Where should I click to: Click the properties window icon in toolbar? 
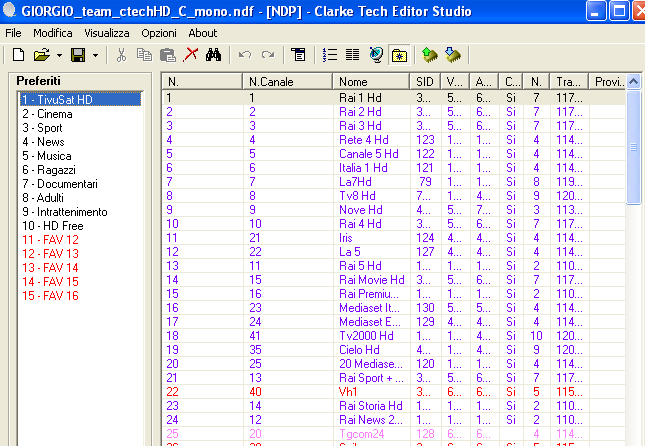pos(298,55)
